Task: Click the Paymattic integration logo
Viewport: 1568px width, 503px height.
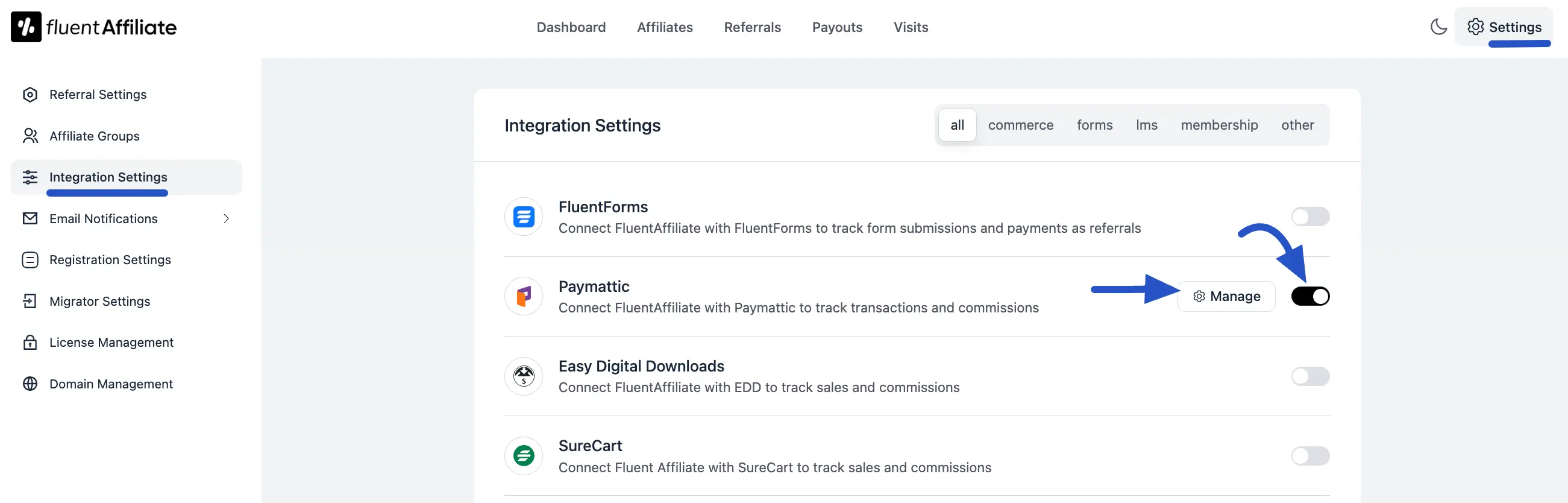Action: [524, 297]
